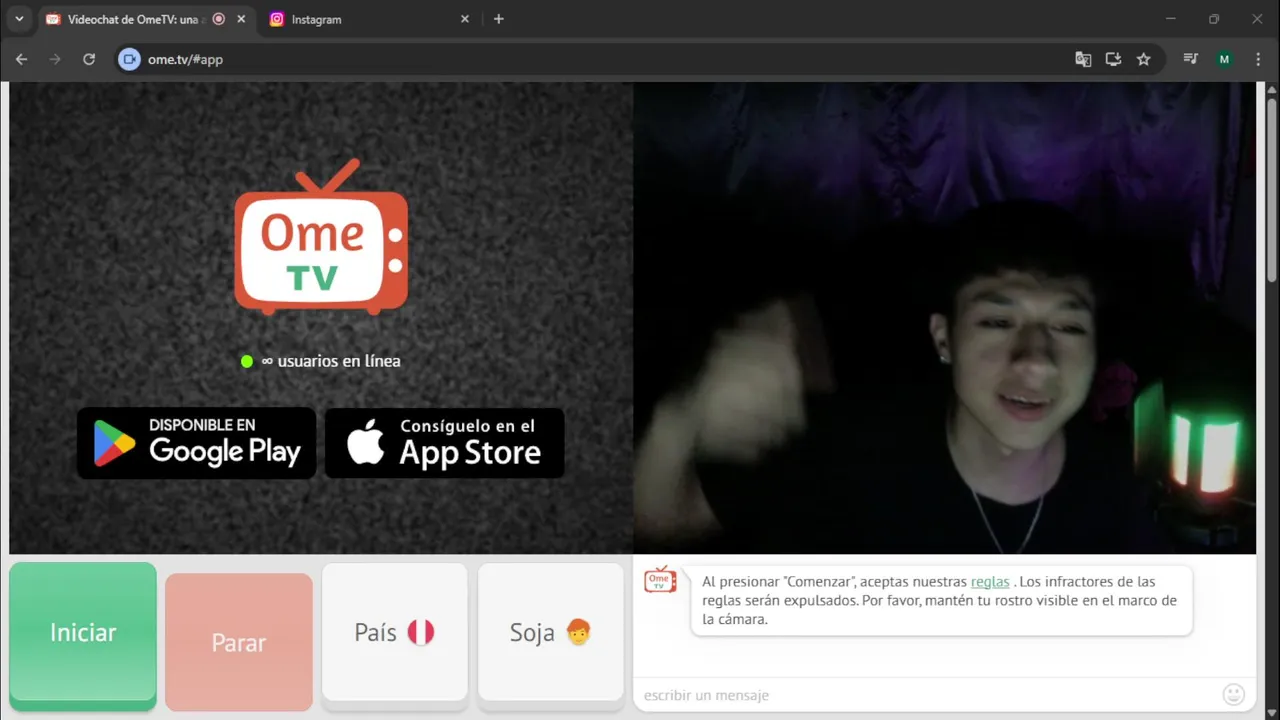1280x720 pixels.
Task: Reload the ome.tv page
Action: pos(89,59)
